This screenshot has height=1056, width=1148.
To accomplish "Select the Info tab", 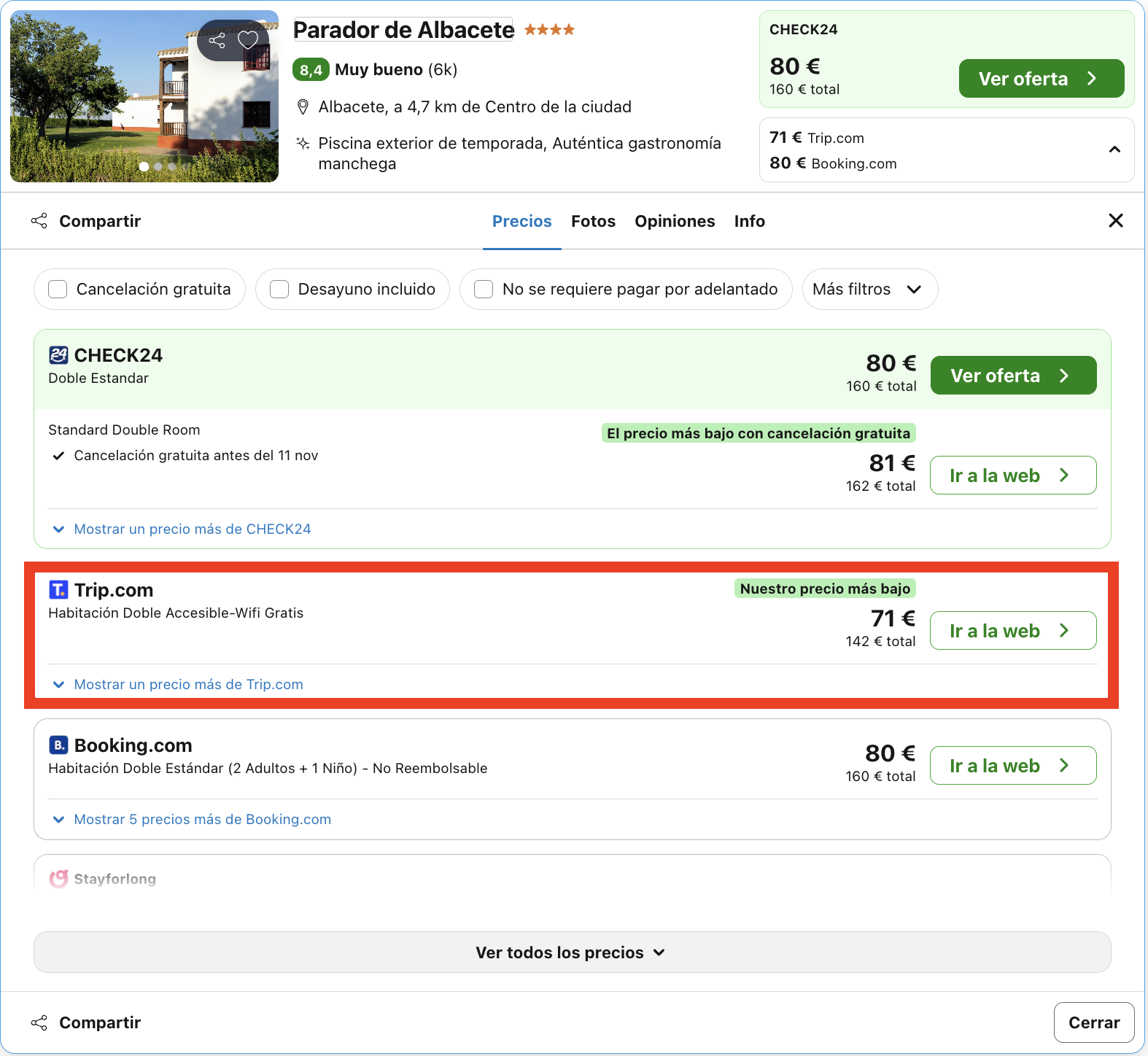I will pyautogui.click(x=750, y=221).
